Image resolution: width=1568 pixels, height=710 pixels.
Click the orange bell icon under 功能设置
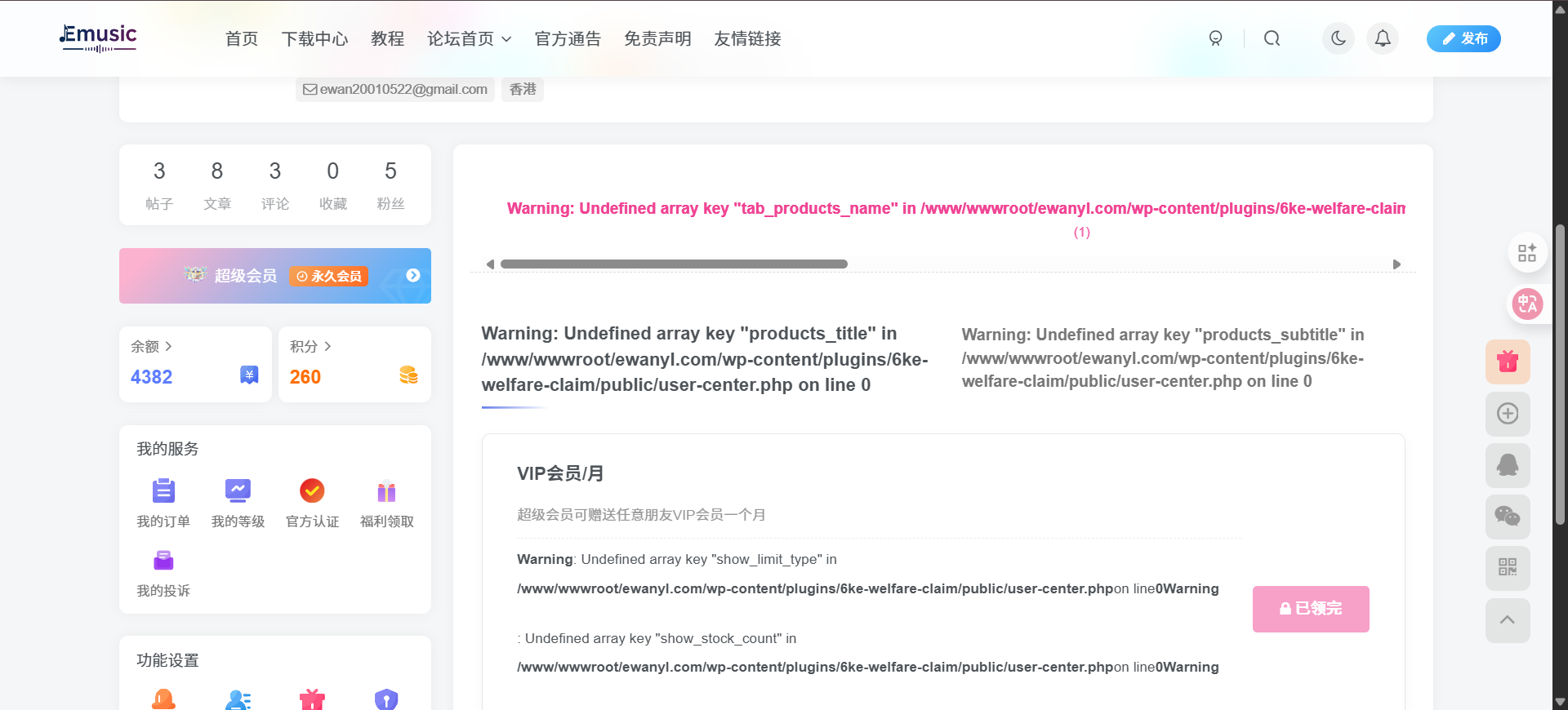(x=163, y=700)
